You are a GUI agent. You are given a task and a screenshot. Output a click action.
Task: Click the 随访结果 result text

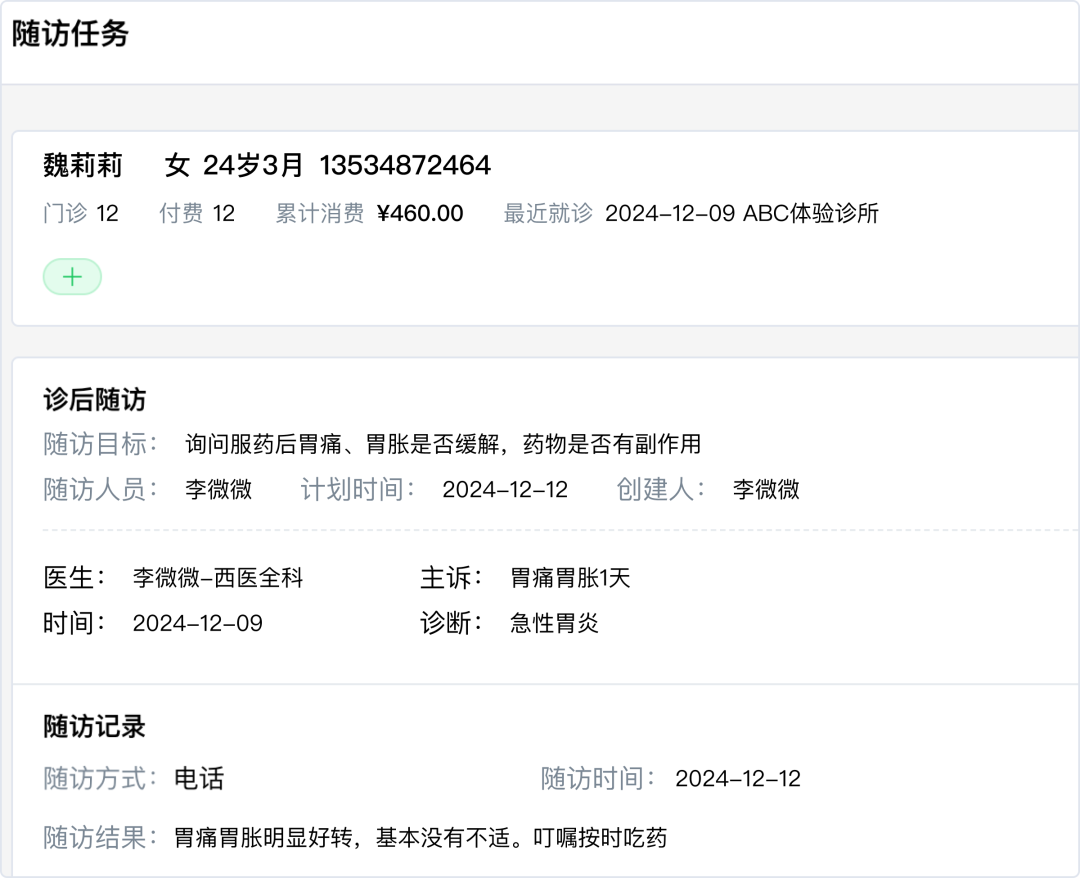420,837
